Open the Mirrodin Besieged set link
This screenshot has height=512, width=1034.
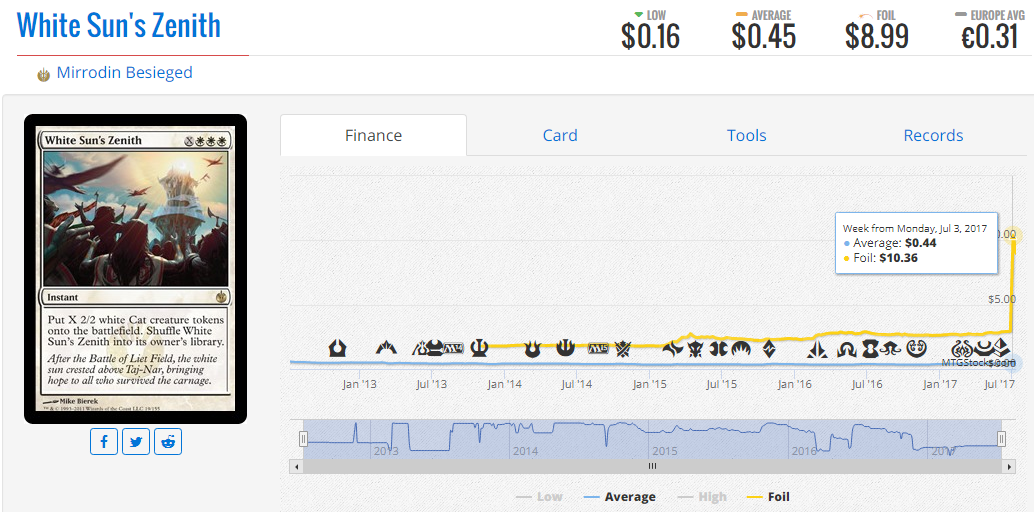coord(125,73)
